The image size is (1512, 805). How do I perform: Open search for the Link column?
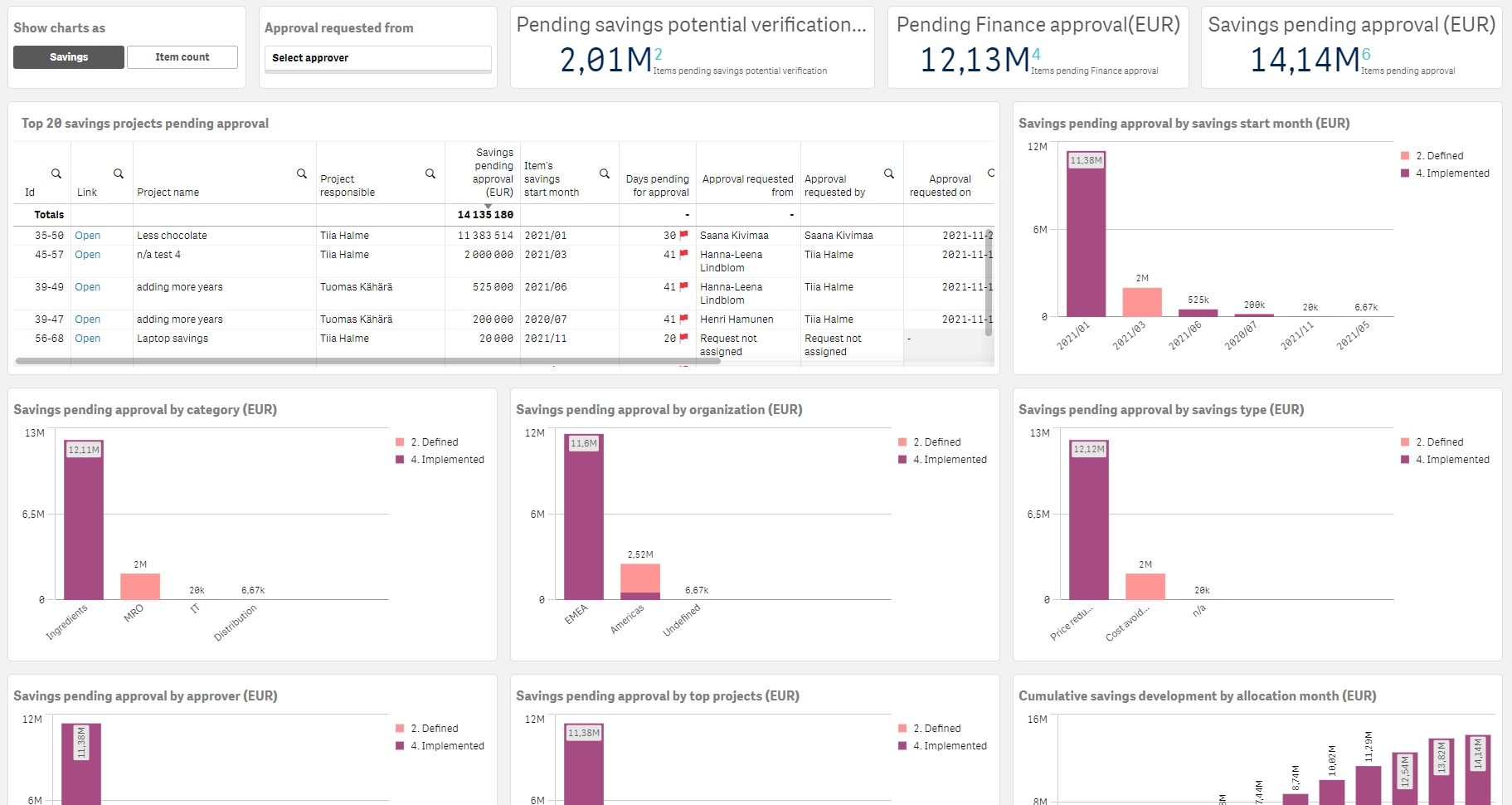(x=119, y=173)
